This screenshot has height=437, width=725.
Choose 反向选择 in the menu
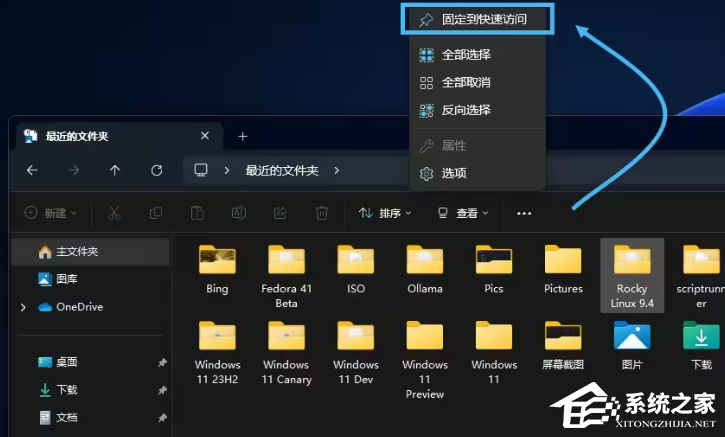[477, 111]
